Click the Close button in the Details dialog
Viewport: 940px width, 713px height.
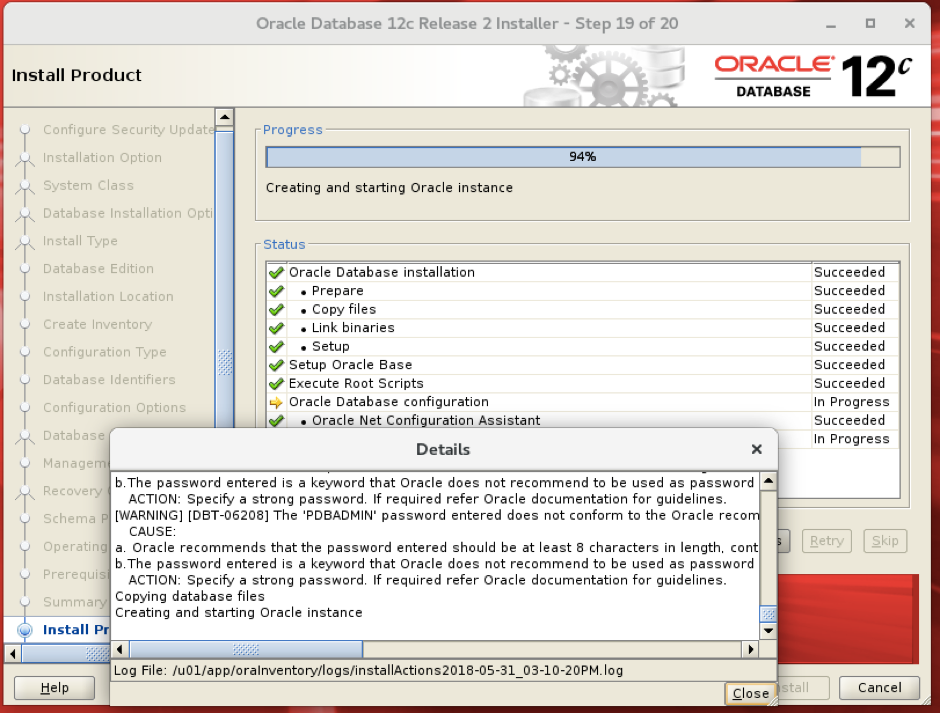click(749, 693)
